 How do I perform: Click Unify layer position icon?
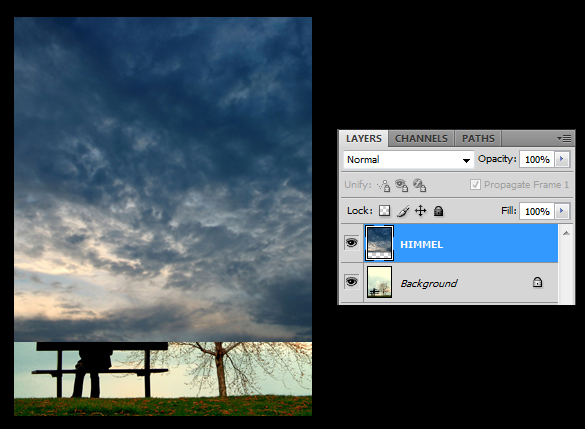[384, 185]
